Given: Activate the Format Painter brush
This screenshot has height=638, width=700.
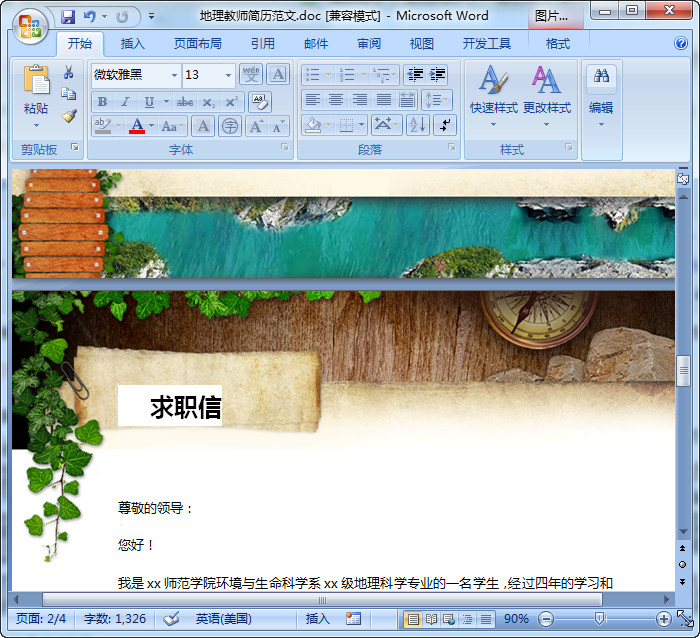Looking at the screenshot, I should (69, 116).
